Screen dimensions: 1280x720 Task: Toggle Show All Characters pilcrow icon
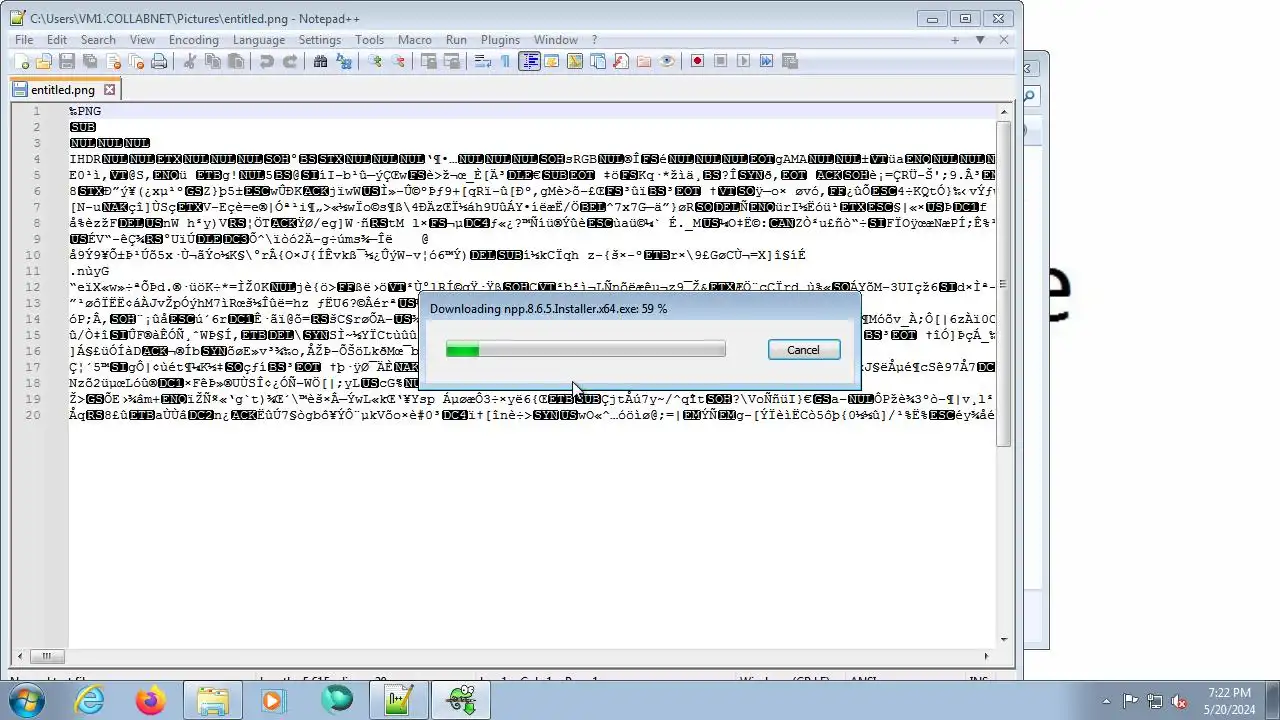click(x=506, y=61)
